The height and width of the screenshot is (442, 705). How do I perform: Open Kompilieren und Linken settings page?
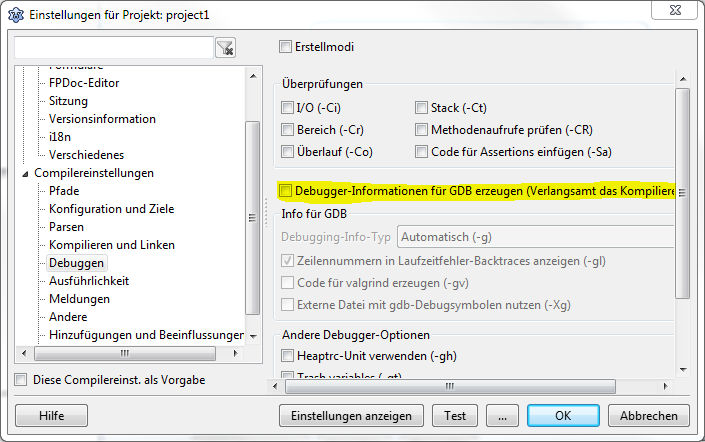coord(112,245)
